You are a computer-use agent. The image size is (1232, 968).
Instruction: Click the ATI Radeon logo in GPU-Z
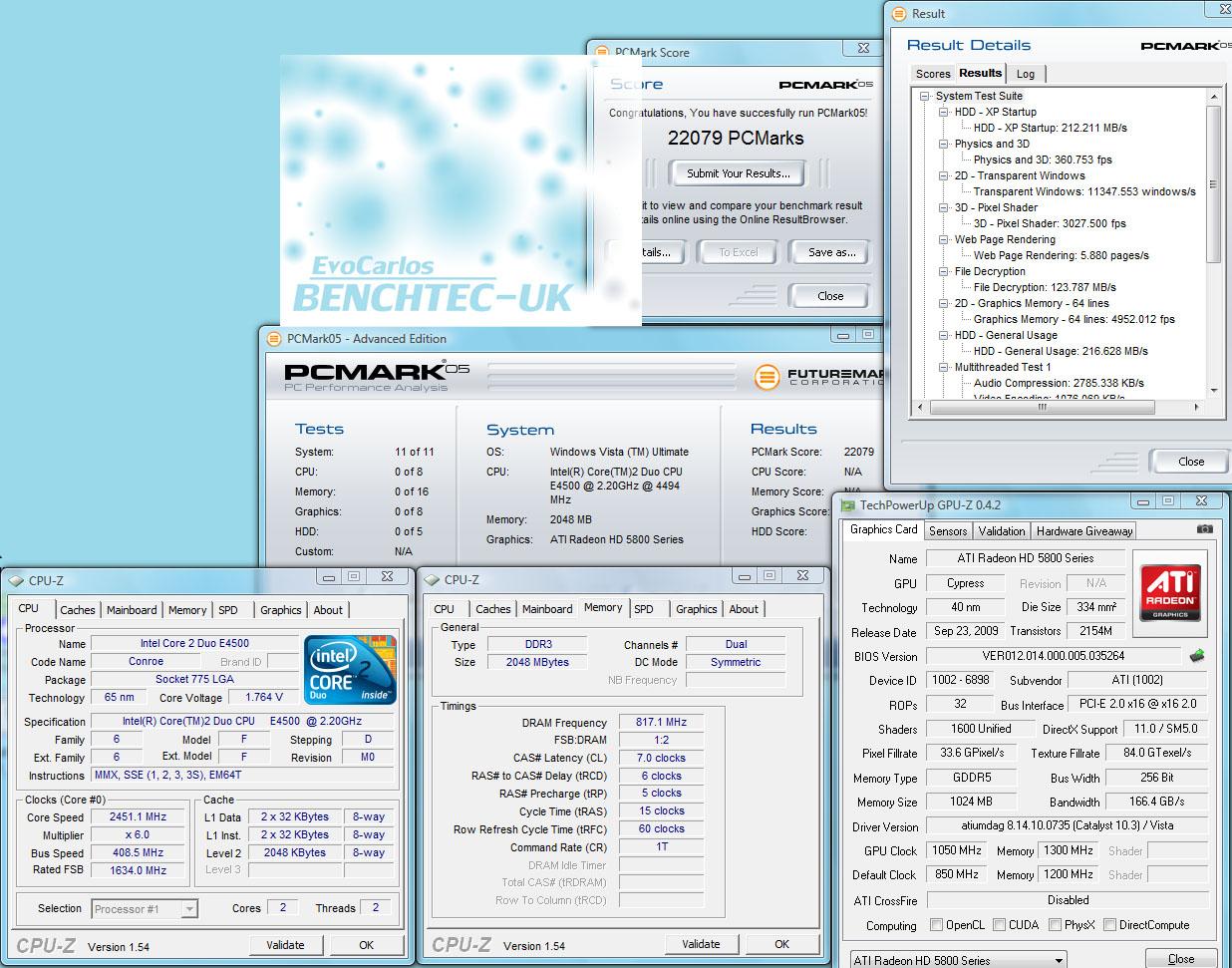pos(1169,592)
